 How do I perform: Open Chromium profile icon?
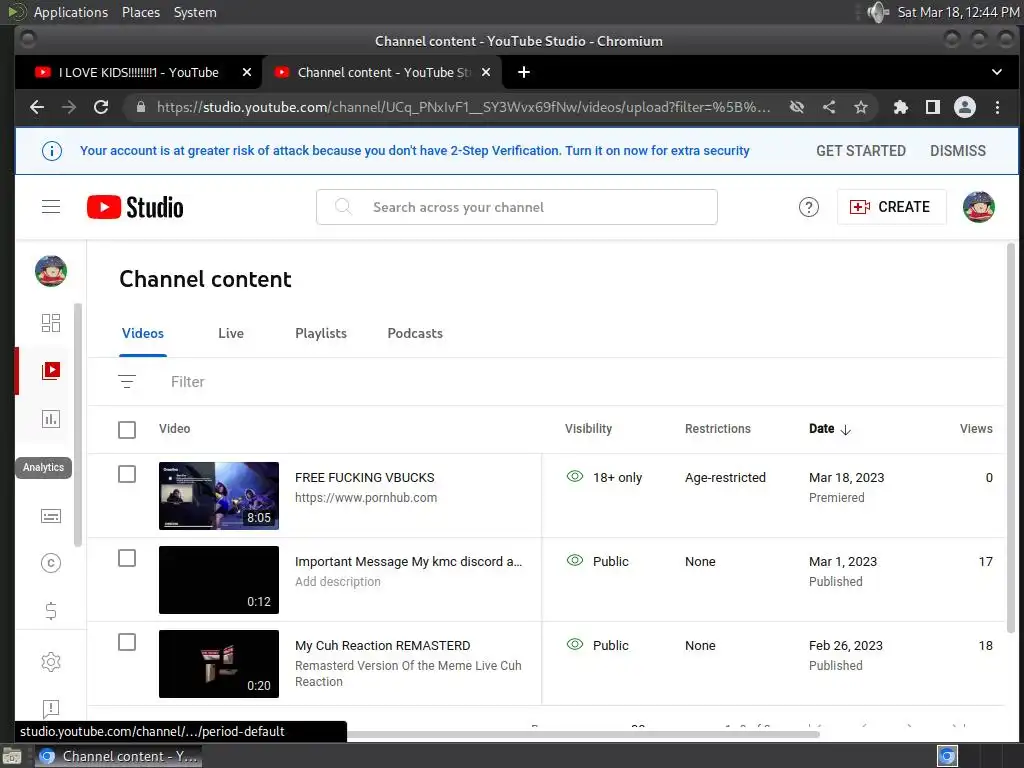965,107
